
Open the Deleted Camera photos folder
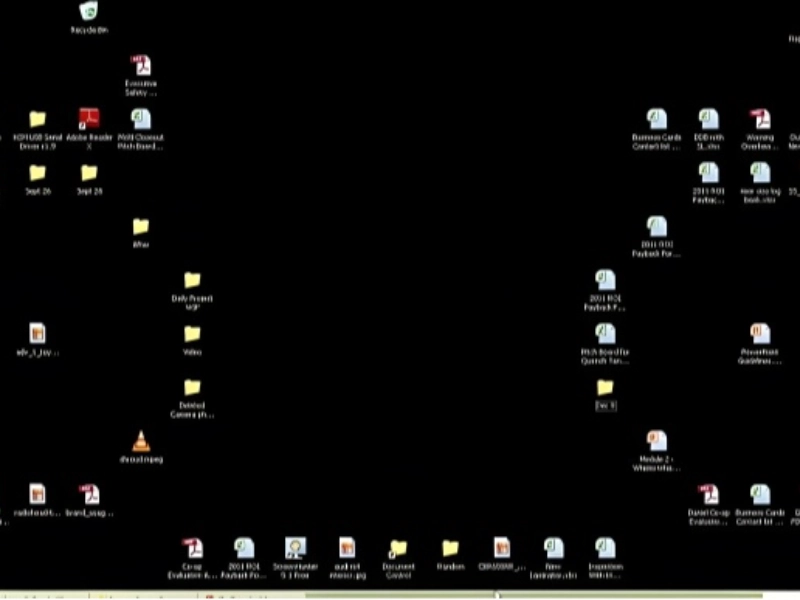click(x=192, y=387)
